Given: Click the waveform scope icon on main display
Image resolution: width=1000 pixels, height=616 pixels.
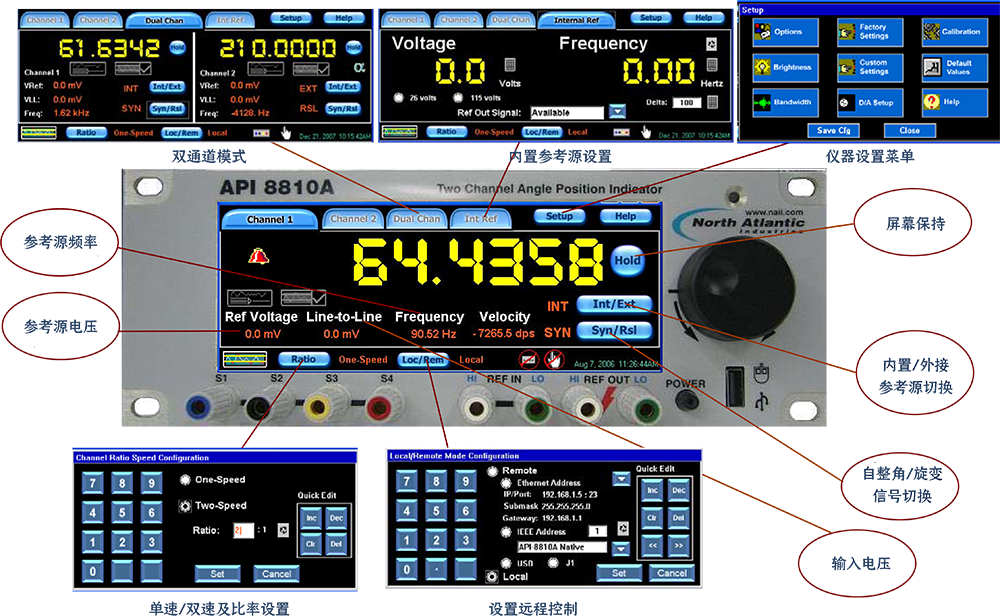Looking at the screenshot, I should pyautogui.click(x=244, y=360).
